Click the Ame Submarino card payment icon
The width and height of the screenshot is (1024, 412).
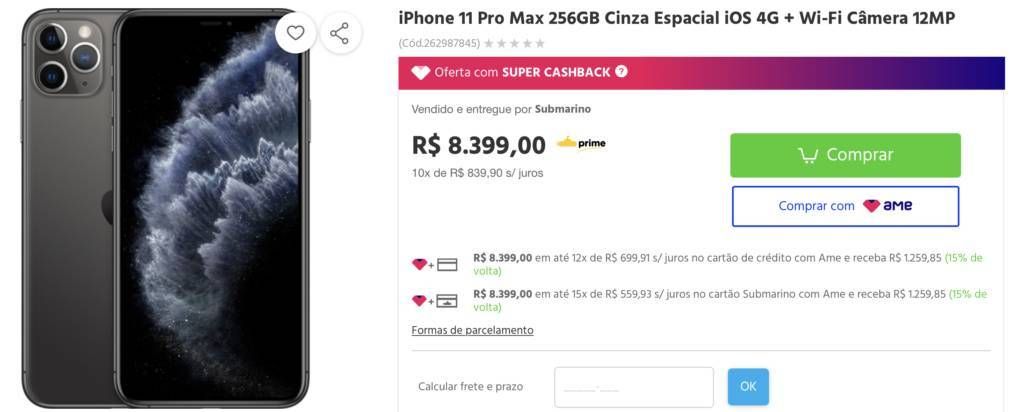click(x=434, y=300)
